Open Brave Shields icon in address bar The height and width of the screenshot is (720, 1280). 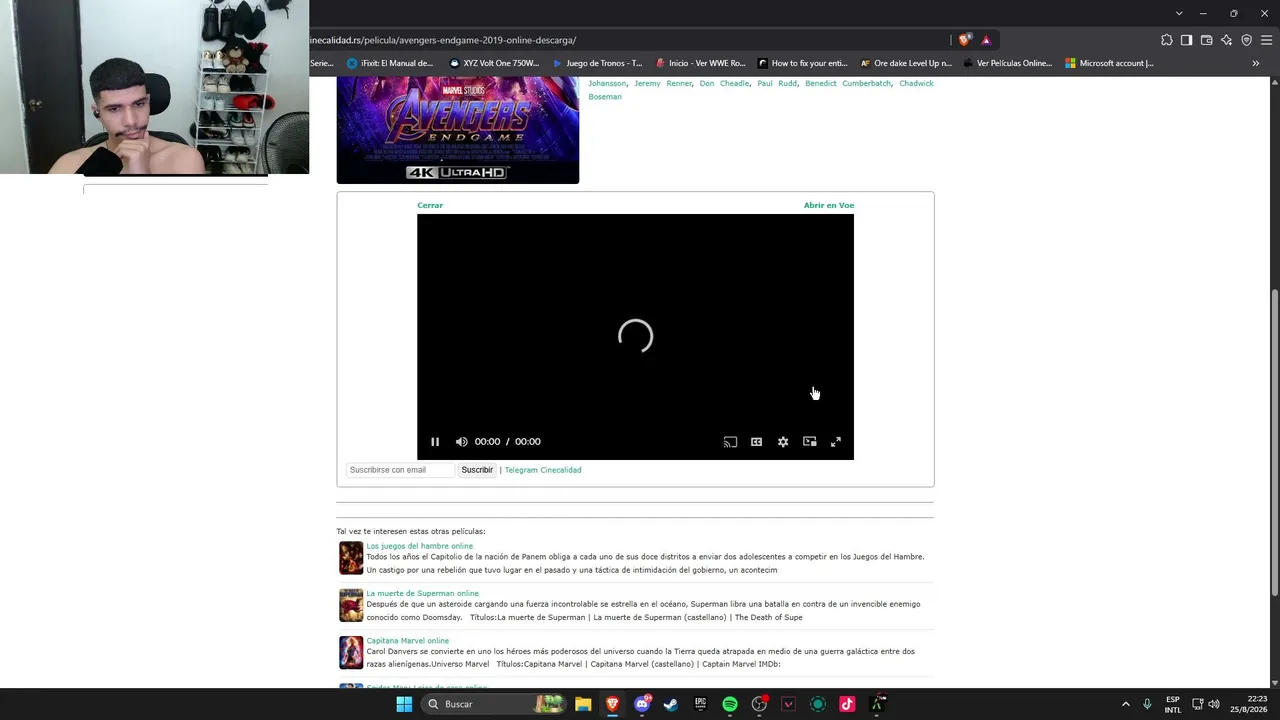click(x=964, y=40)
